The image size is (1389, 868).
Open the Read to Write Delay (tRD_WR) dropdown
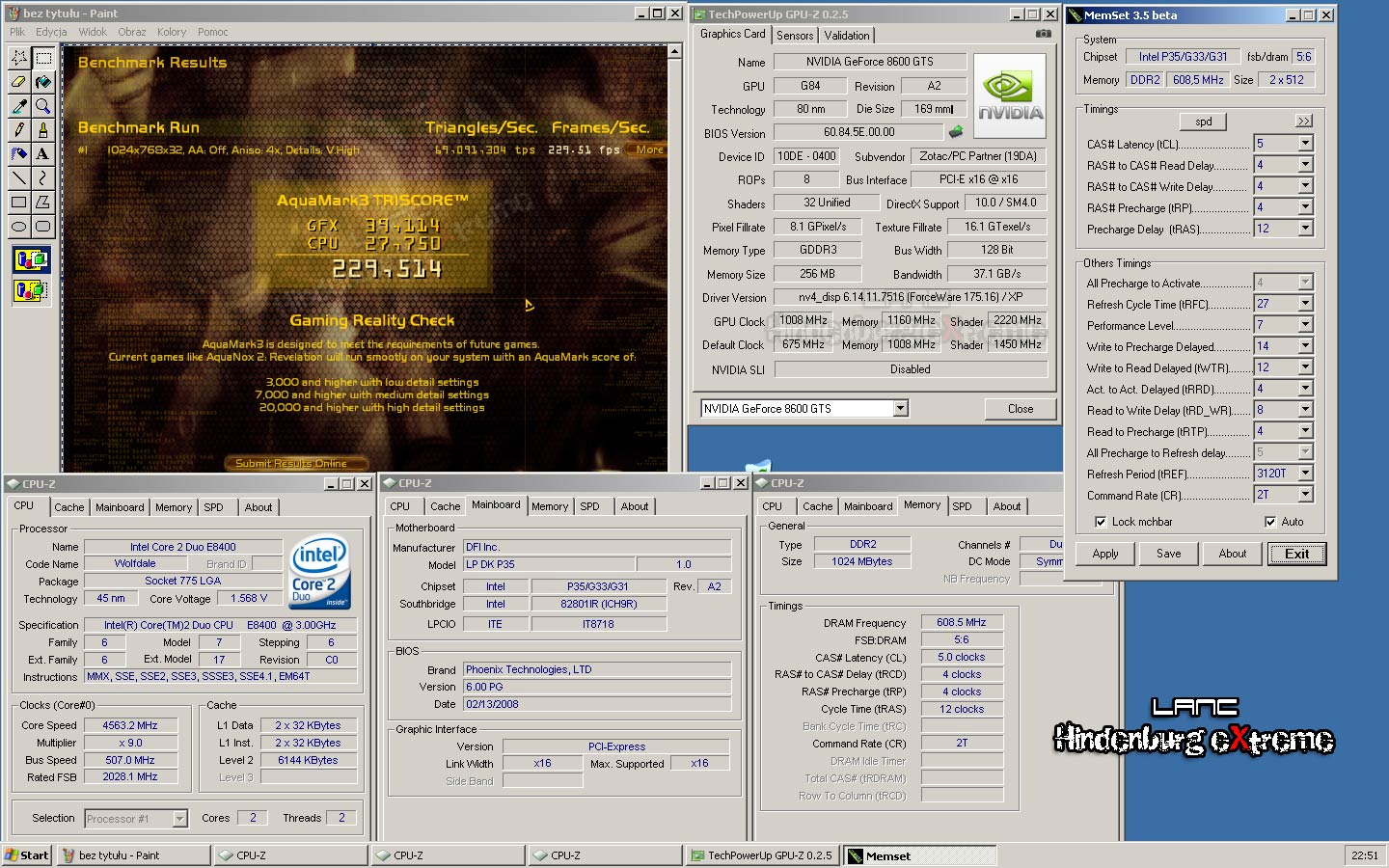pyautogui.click(x=1305, y=410)
